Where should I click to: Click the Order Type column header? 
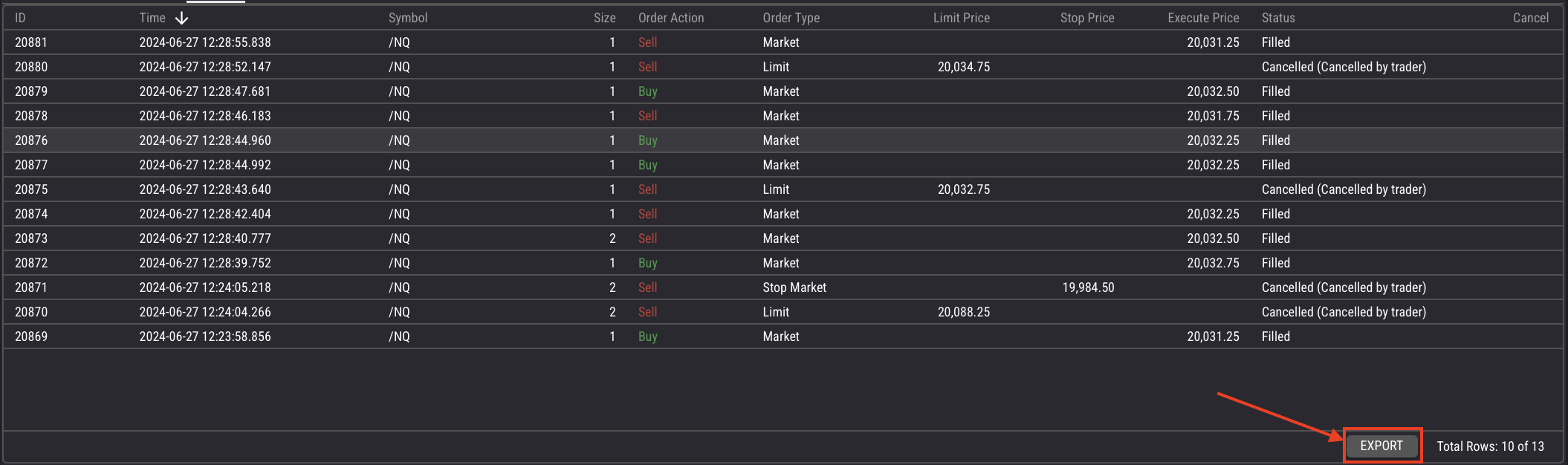coord(791,18)
